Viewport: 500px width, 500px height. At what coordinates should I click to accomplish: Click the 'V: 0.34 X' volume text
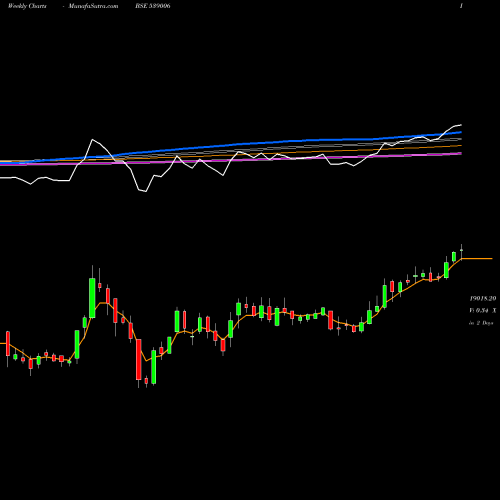483,310
